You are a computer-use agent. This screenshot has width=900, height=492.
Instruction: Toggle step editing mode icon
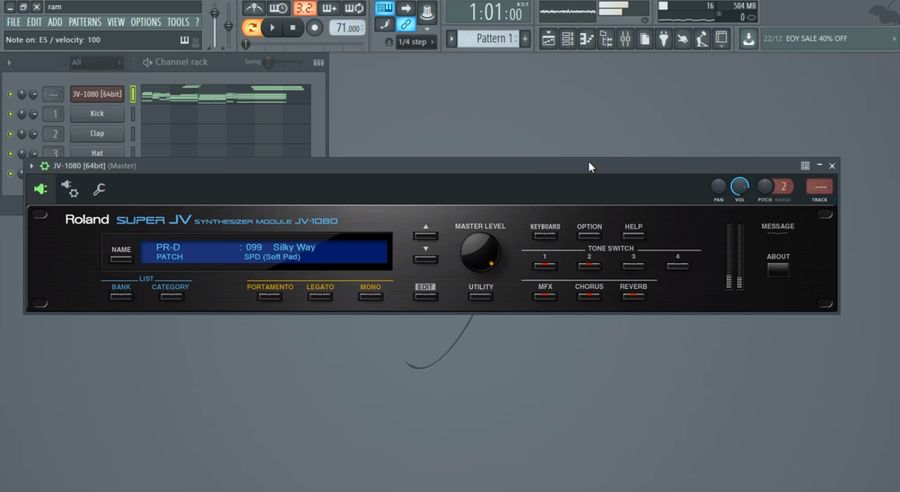(385, 24)
